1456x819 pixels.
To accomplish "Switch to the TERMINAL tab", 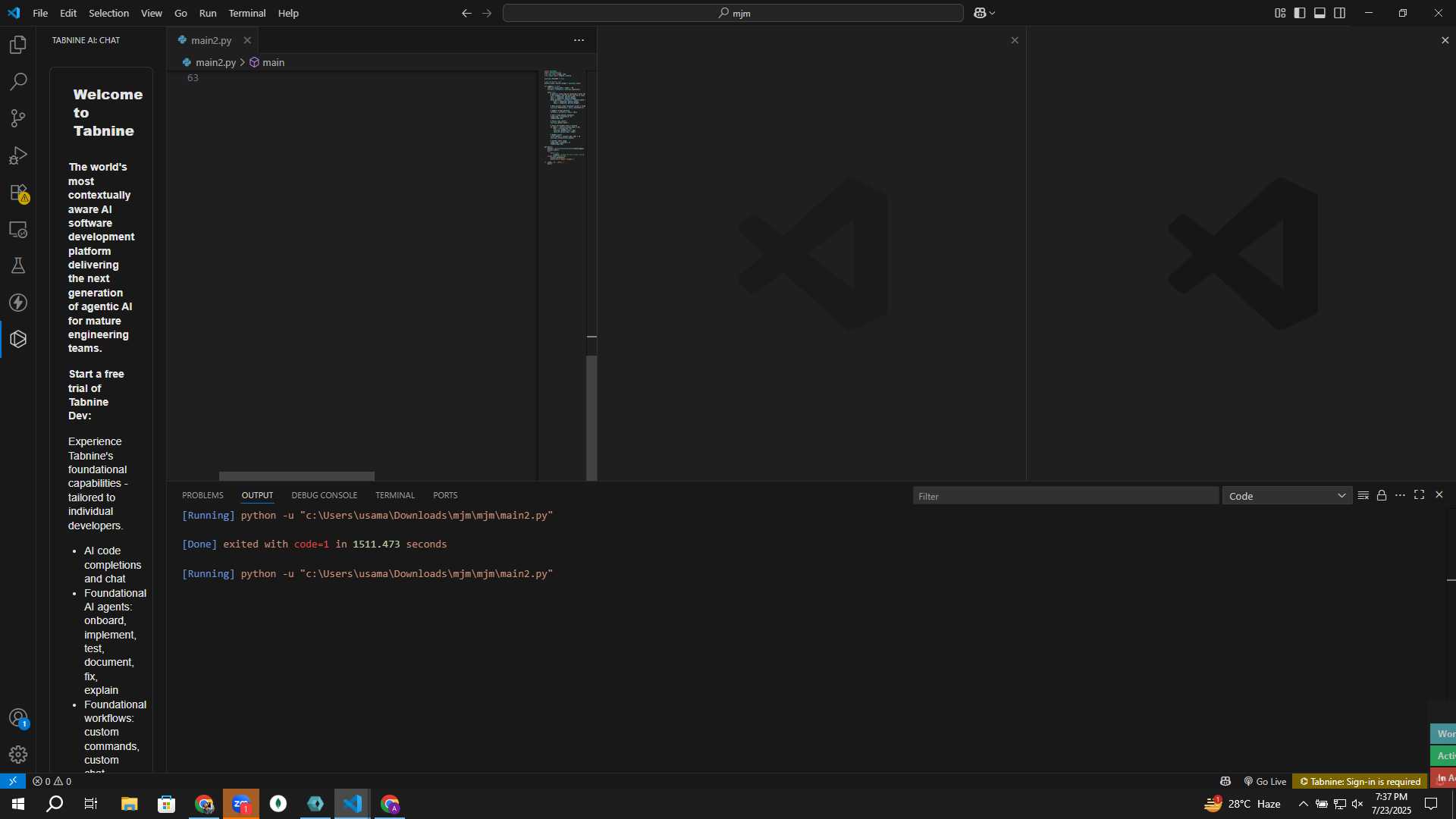I will 394,495.
